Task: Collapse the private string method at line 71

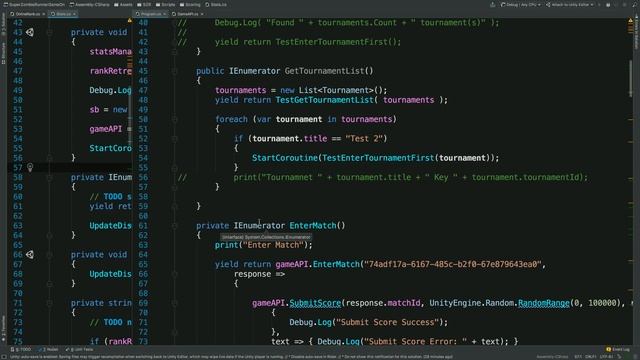Action: pos(49,303)
